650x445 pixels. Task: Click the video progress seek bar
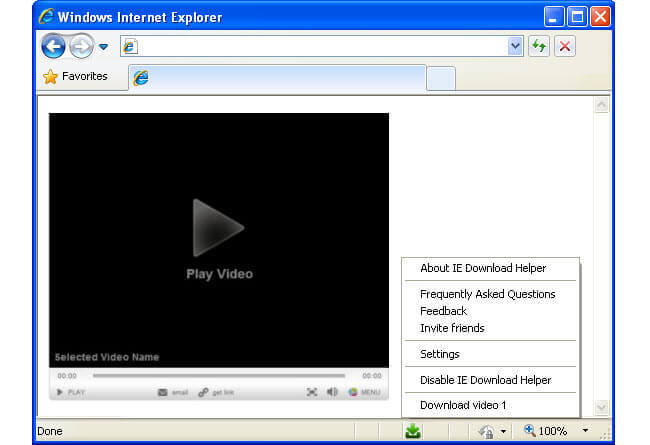tap(218, 376)
